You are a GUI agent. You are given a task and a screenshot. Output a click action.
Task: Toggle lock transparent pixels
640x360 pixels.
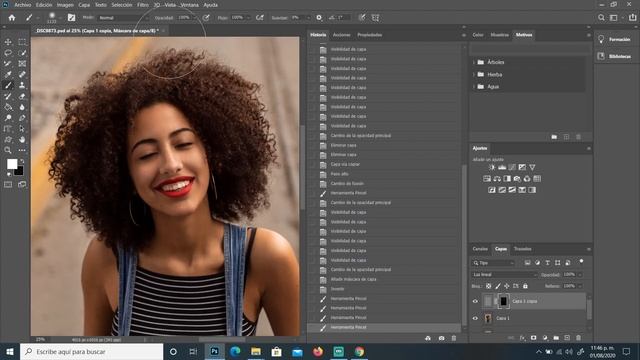point(488,286)
